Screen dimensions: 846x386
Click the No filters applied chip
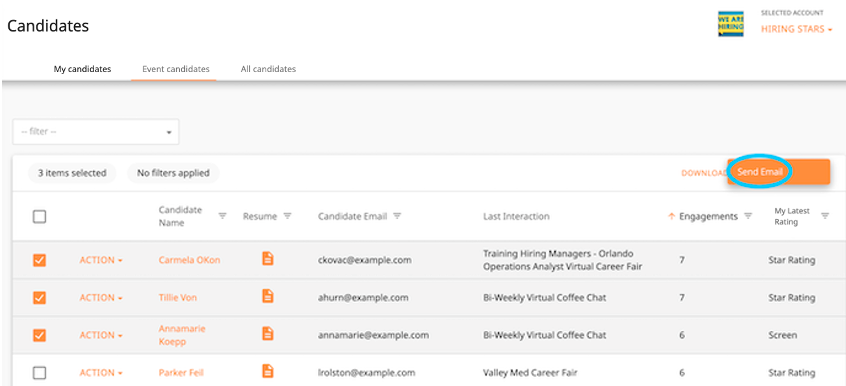(173, 173)
